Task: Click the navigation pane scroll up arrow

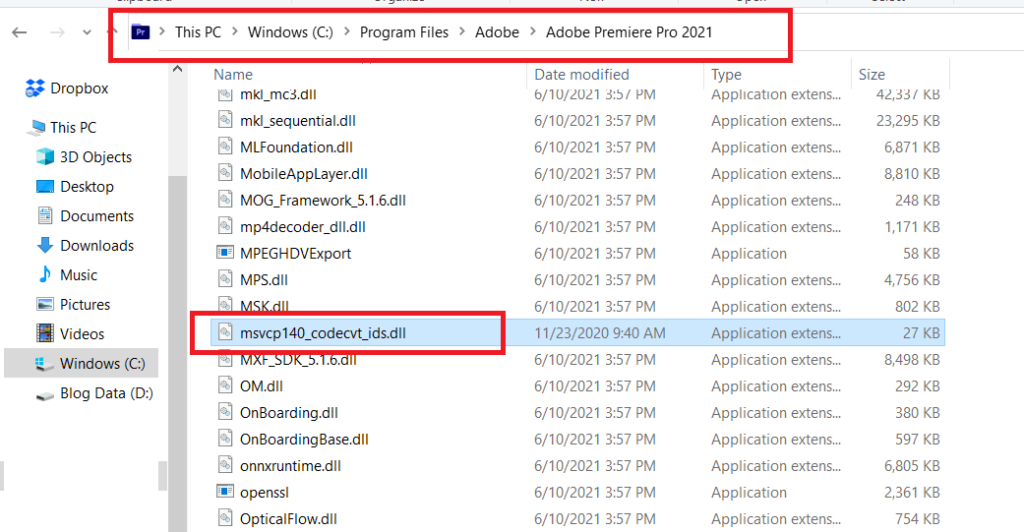Action: pos(178,69)
